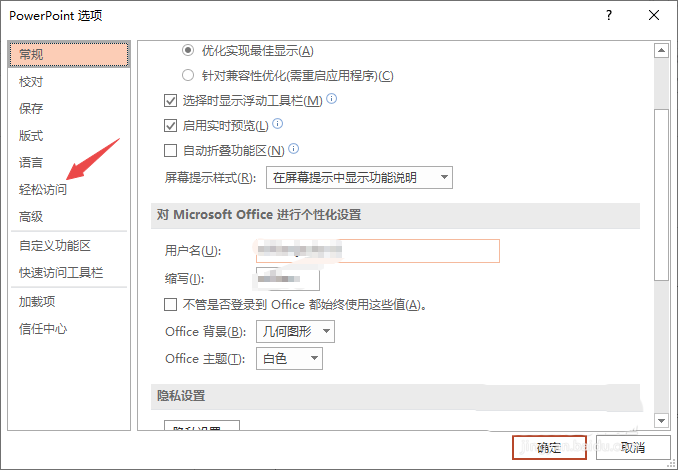Open 屏幕提示样式 dropdown
678x470 pixels.
[x=359, y=178]
